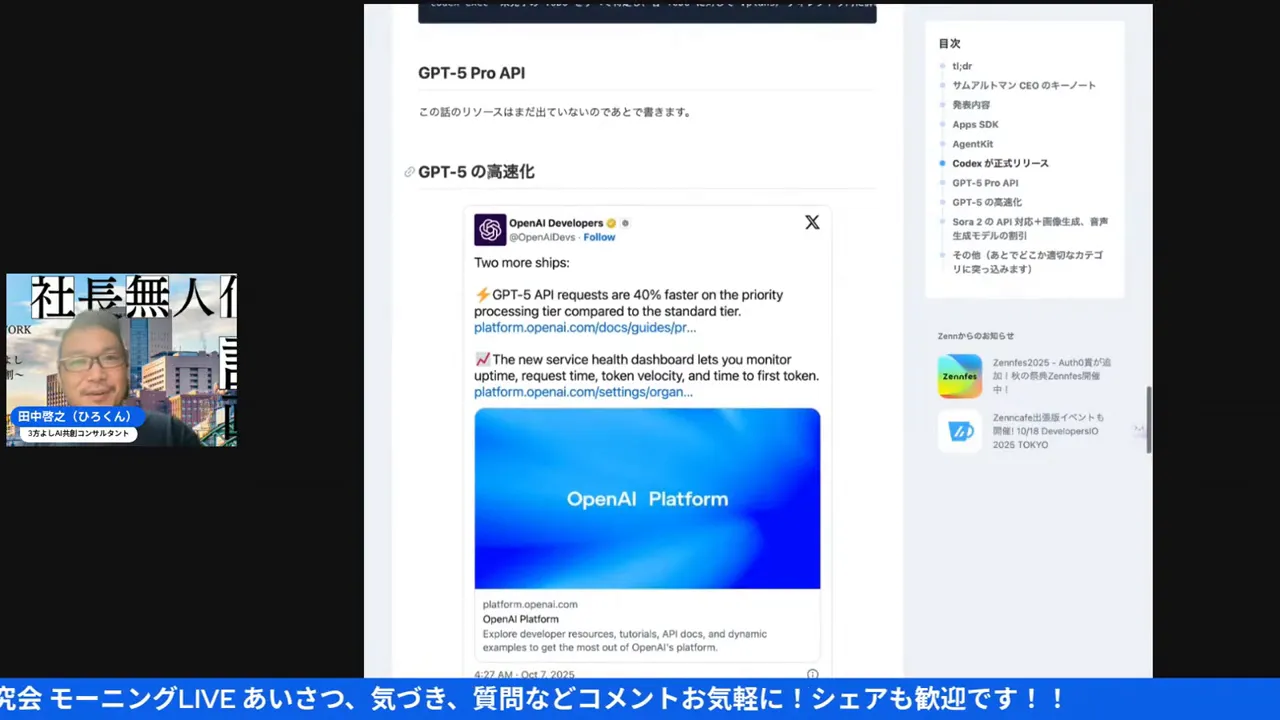Click the post timestamp 4:27 AM · Oct 7, 2025
This screenshot has width=1280, height=720.
tap(522, 674)
